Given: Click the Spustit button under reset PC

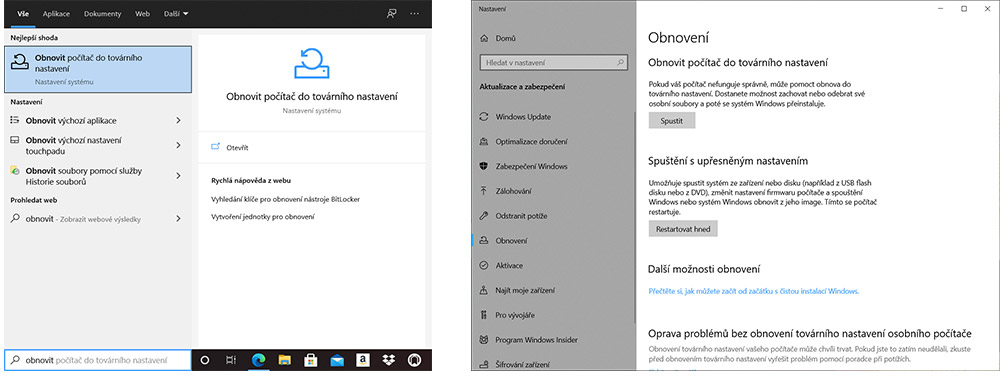Looking at the screenshot, I should coord(672,120).
